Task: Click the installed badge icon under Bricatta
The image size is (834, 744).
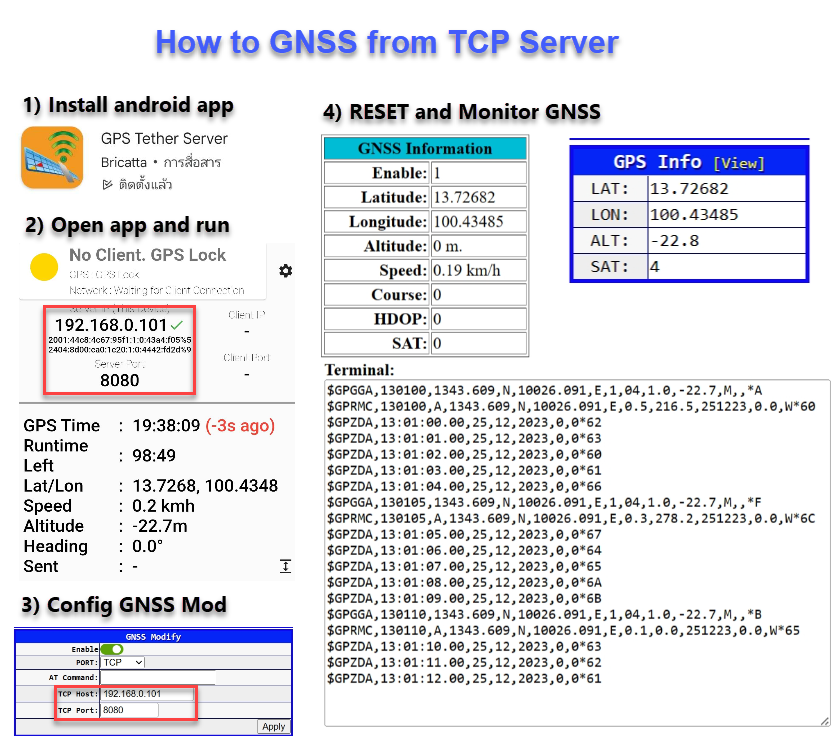Action: pos(108,185)
